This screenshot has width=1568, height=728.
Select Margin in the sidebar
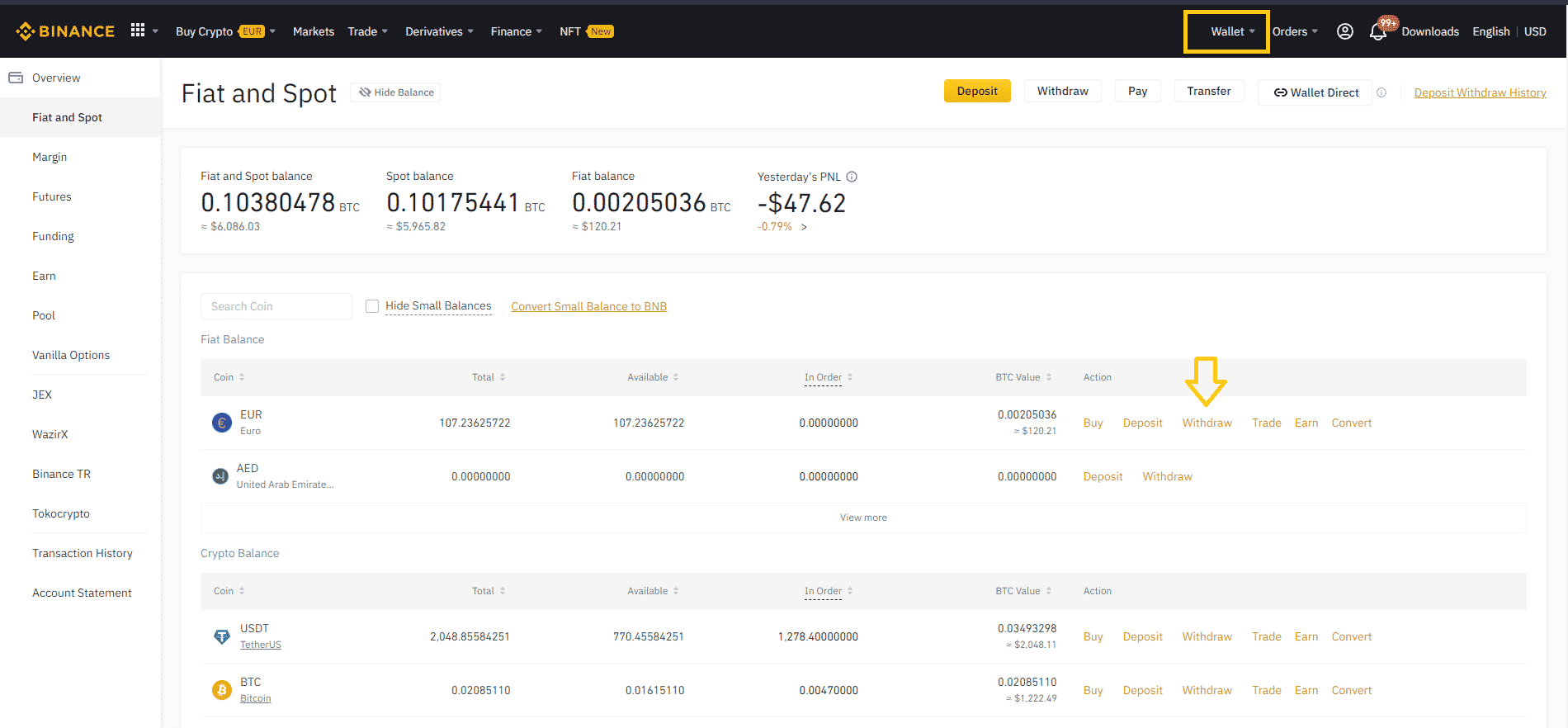point(50,157)
